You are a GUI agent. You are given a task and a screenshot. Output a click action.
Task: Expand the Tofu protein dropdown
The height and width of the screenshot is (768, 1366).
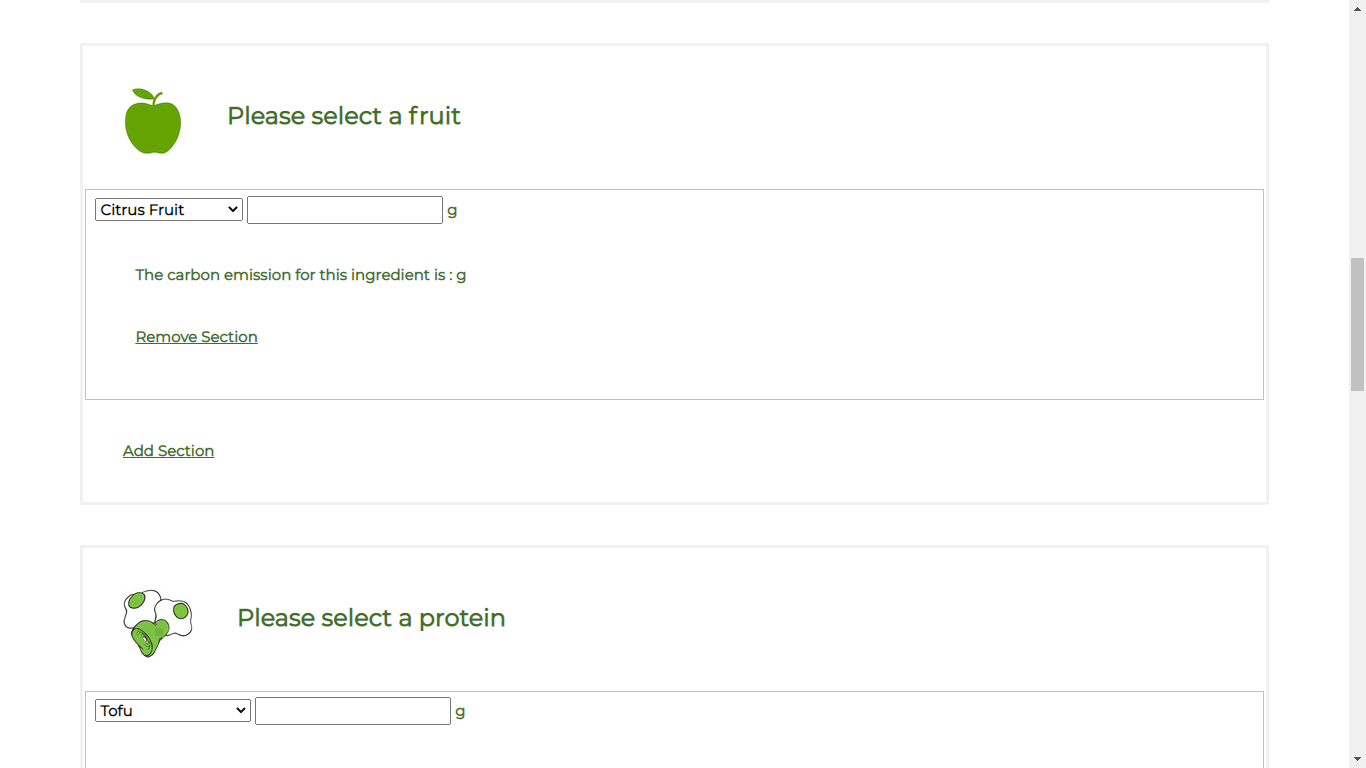coord(172,711)
